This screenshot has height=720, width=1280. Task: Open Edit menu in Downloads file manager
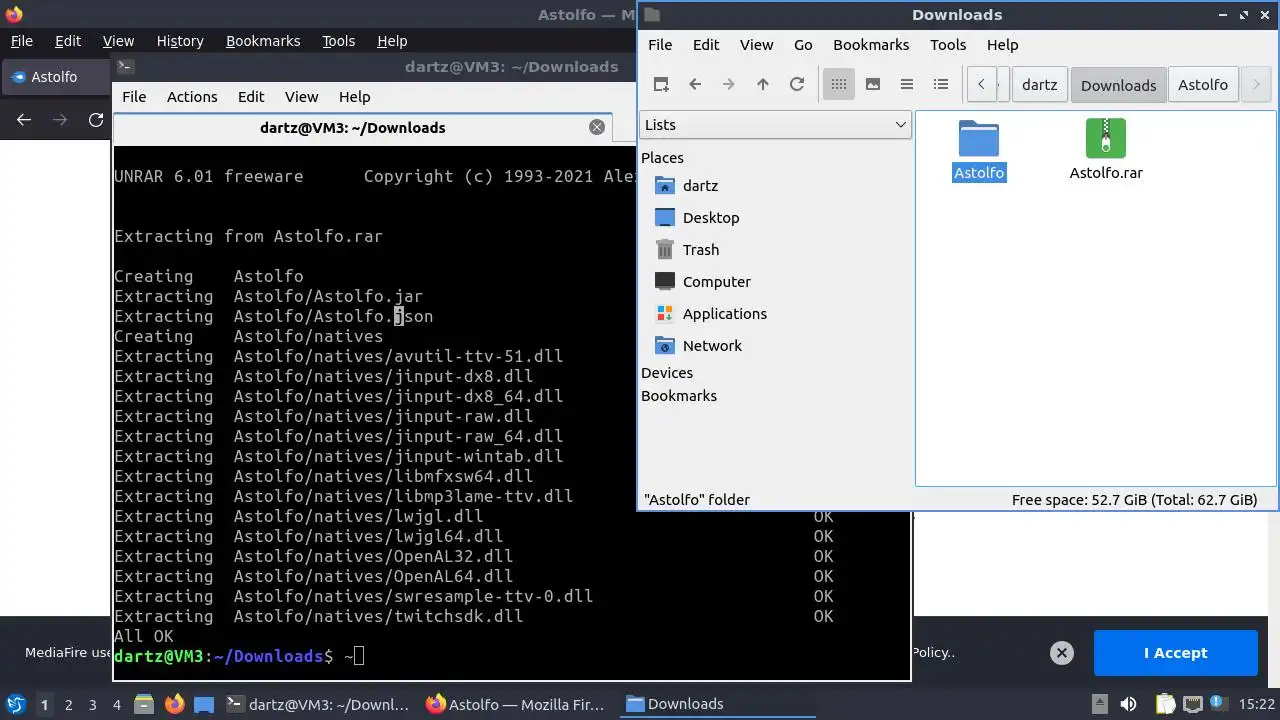[x=706, y=44]
